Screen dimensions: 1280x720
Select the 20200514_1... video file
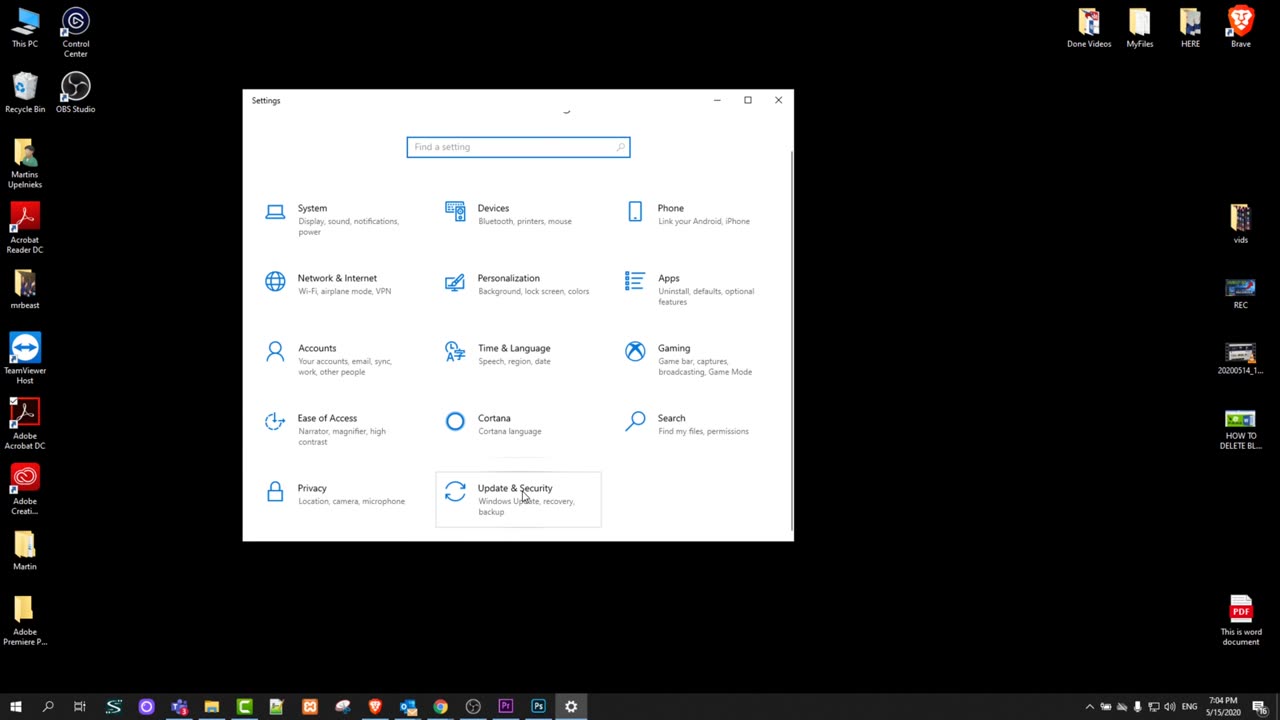click(1241, 359)
